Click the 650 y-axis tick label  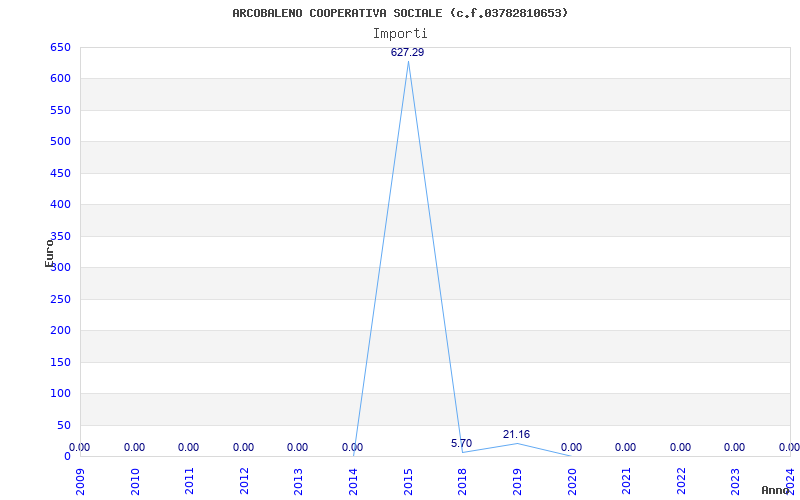click(60, 47)
